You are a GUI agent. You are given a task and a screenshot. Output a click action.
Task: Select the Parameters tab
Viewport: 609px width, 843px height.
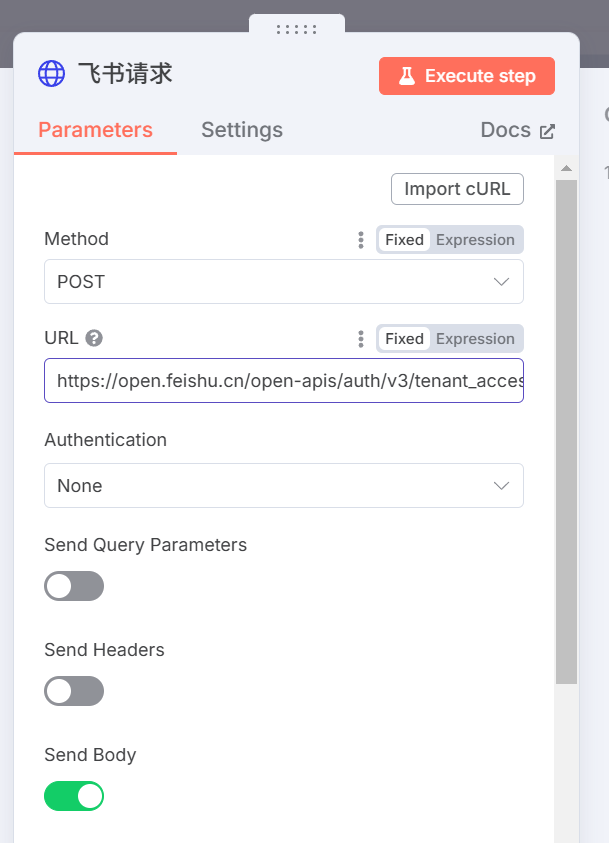click(96, 130)
